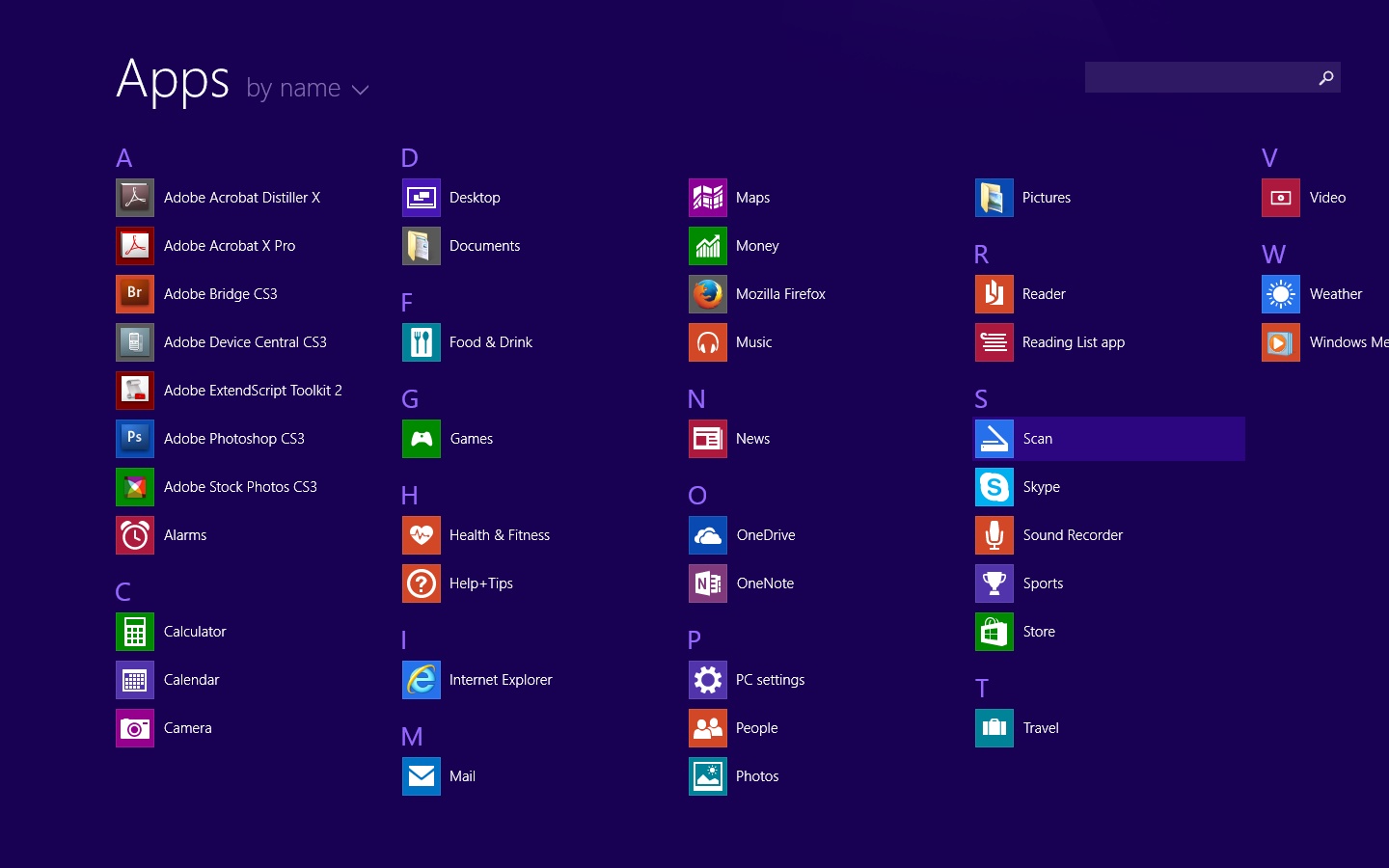The width and height of the screenshot is (1389, 868).
Task: Open the OneDrive cloud icon
Action: (708, 535)
